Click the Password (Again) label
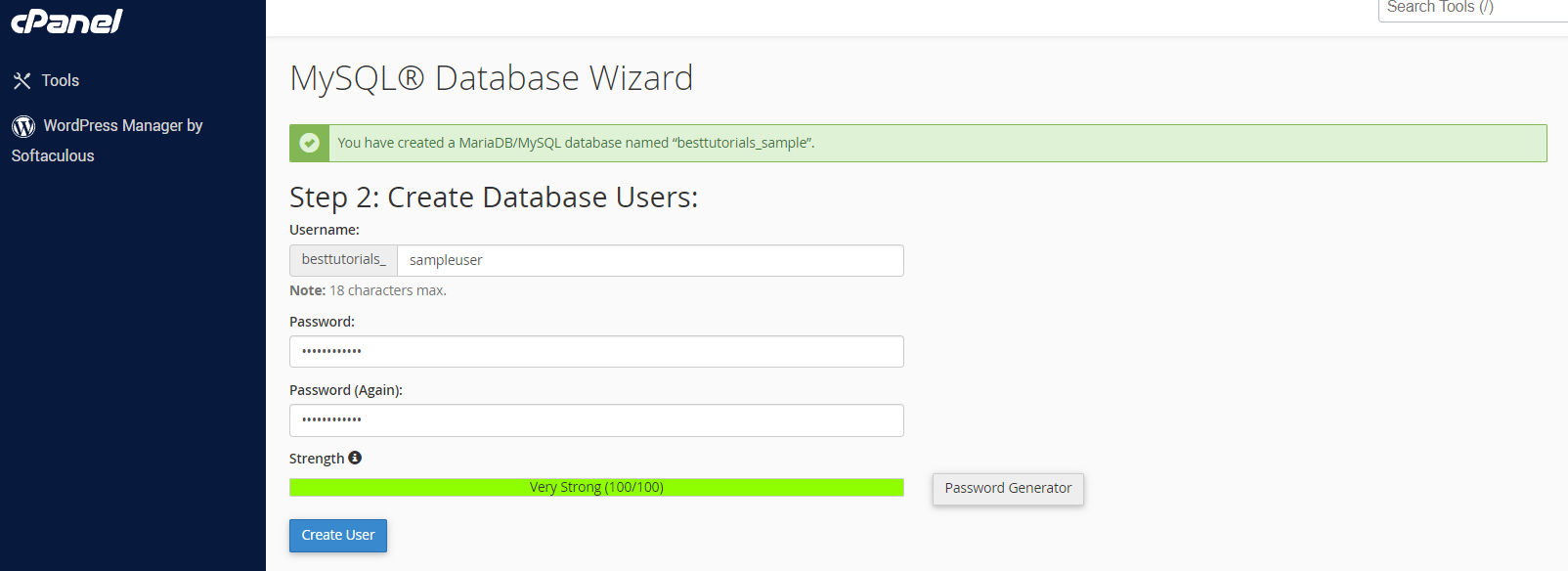Screen dimensions: 1568x571 click(346, 390)
